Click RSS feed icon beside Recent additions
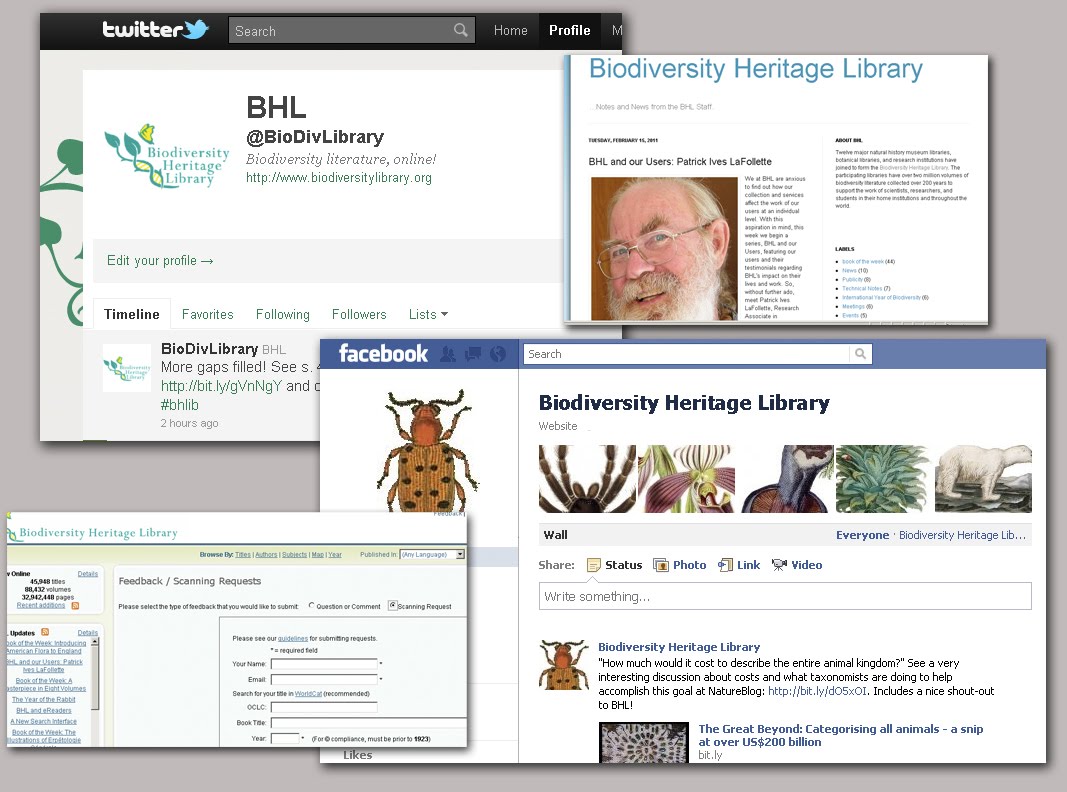This screenshot has height=792, width=1067. point(74,606)
